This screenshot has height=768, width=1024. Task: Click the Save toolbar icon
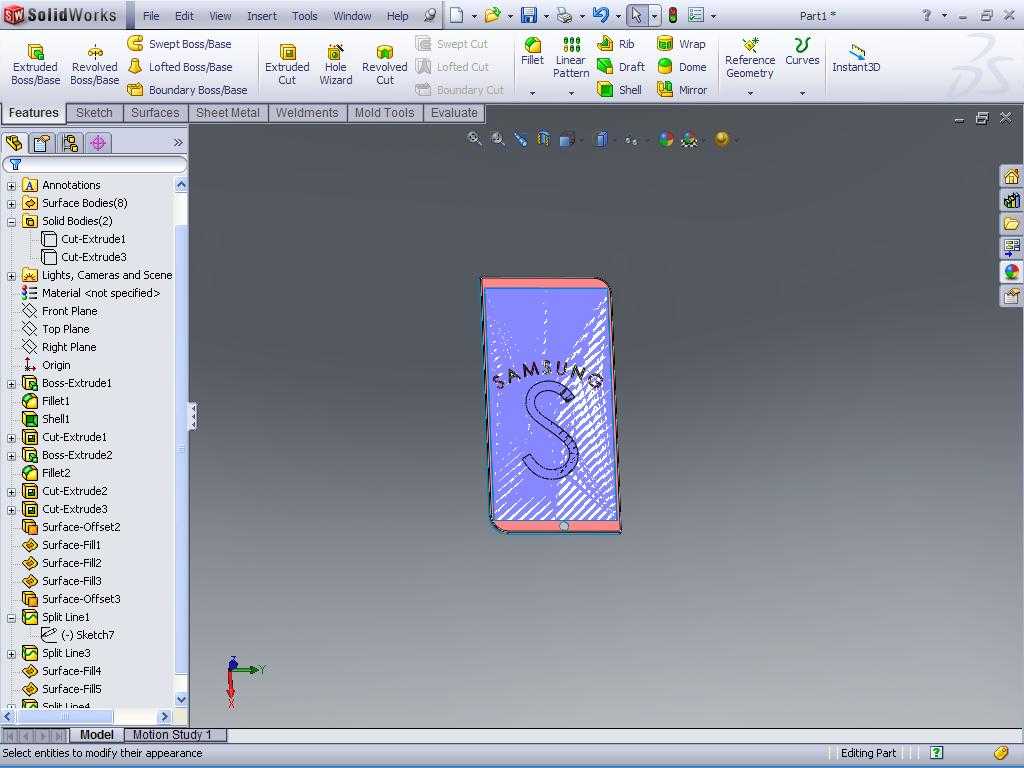click(528, 15)
